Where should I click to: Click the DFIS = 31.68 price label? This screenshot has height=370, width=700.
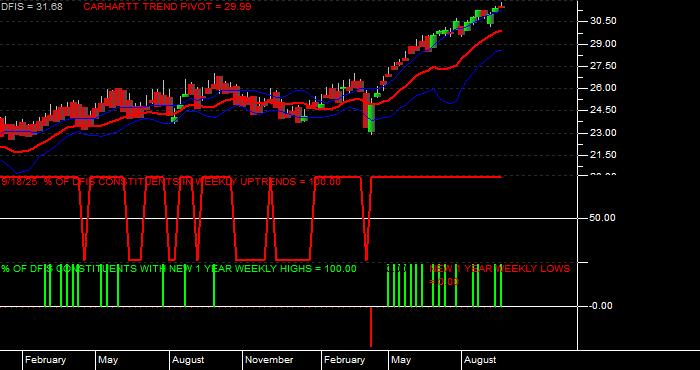[32, 7]
